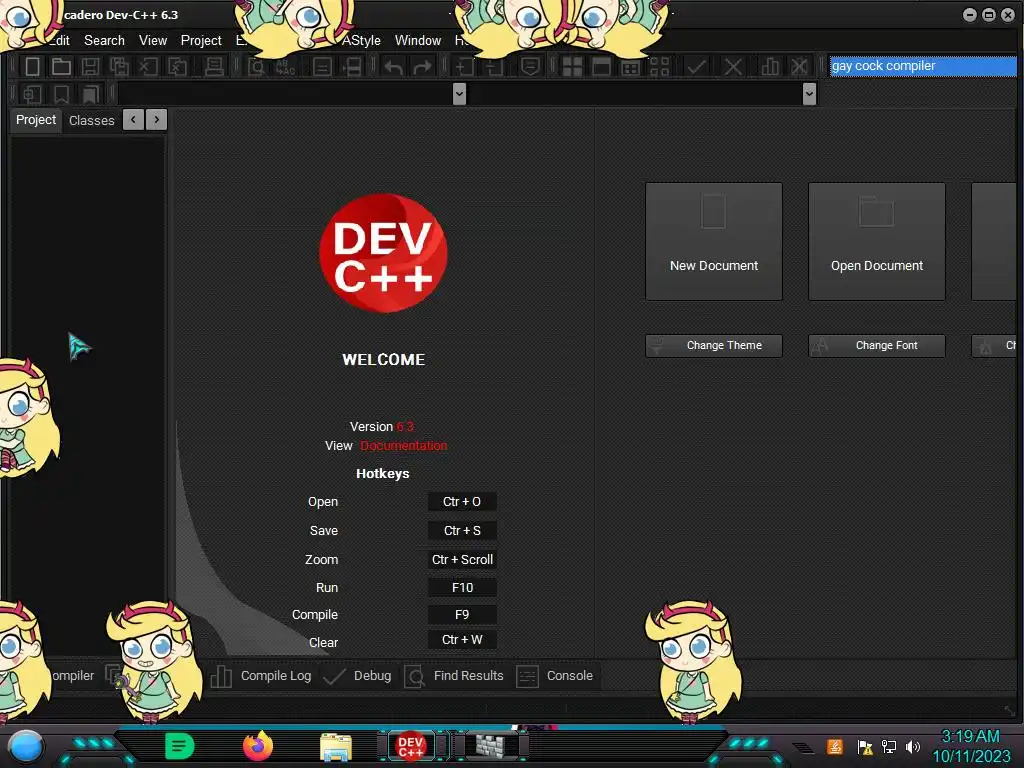
Task: Click the Change Font button
Action: click(x=877, y=345)
